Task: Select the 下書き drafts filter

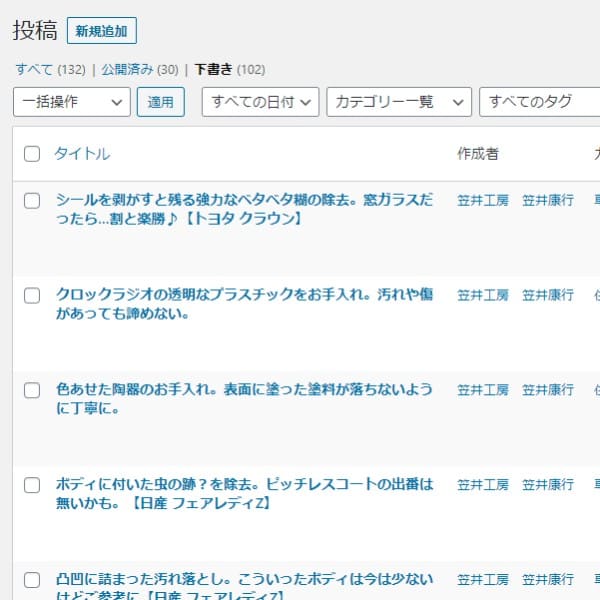Action: (x=214, y=70)
